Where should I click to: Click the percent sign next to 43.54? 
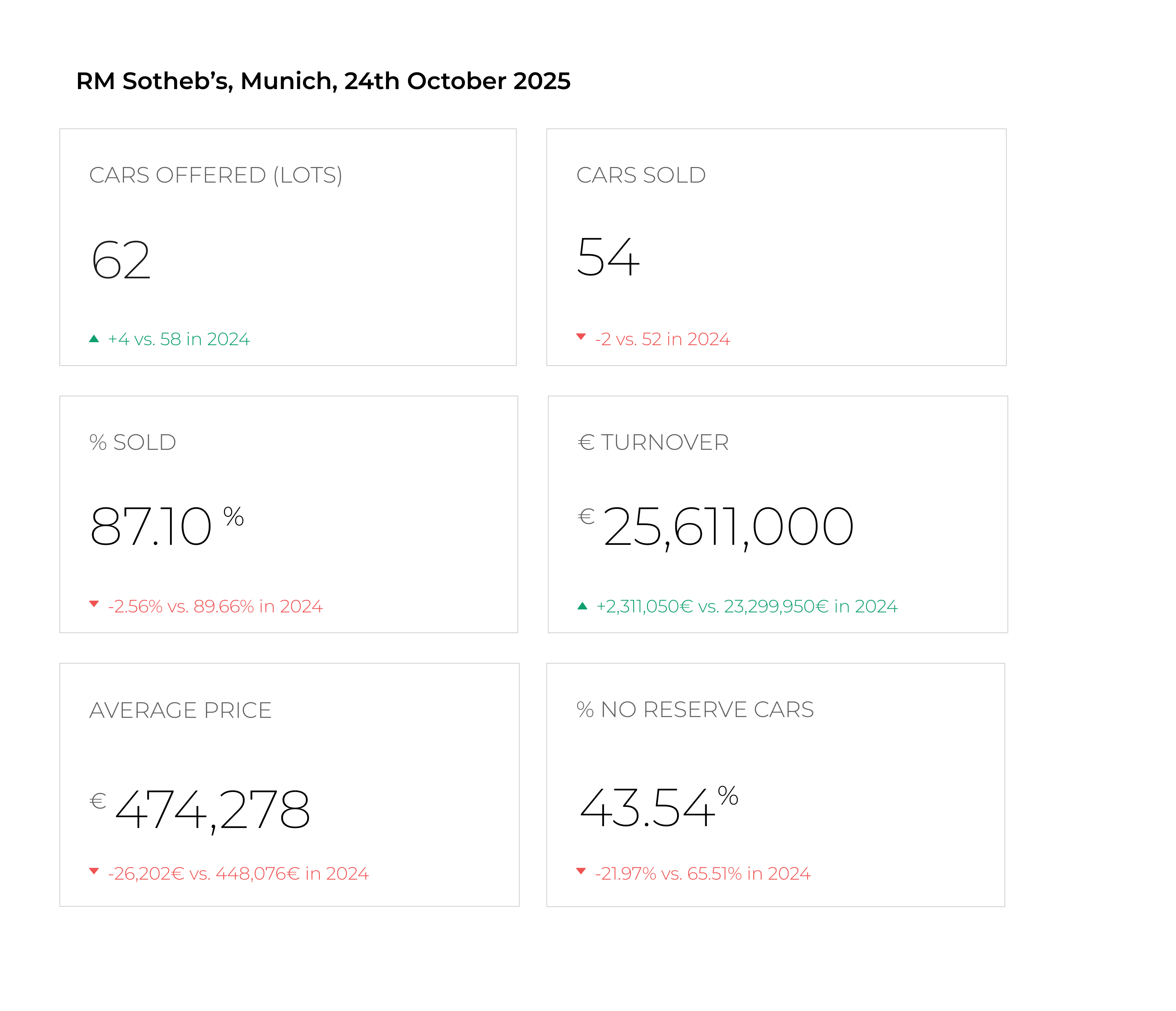728,795
